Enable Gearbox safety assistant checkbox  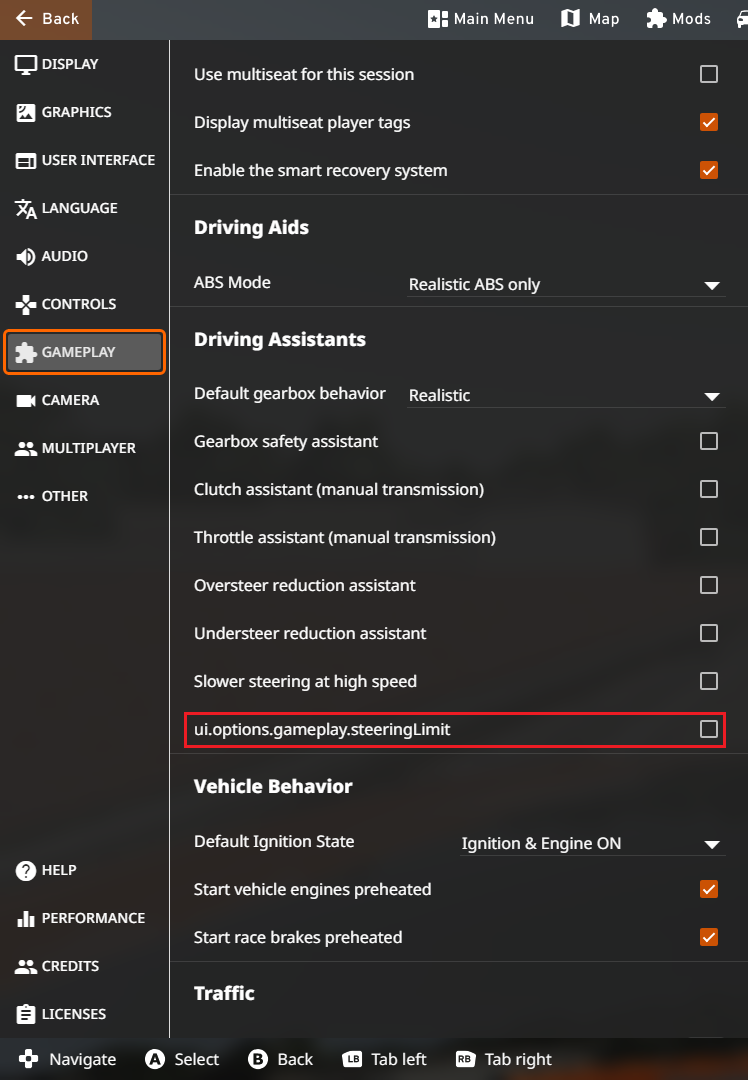(709, 441)
